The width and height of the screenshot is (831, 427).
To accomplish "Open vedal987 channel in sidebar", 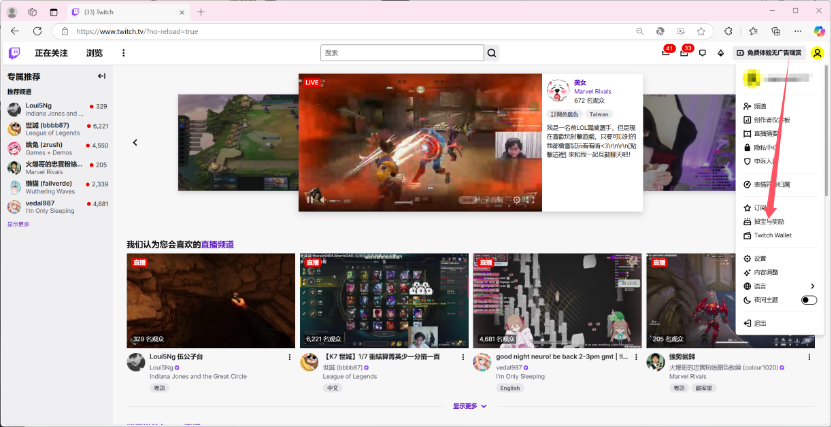I will click(x=57, y=207).
